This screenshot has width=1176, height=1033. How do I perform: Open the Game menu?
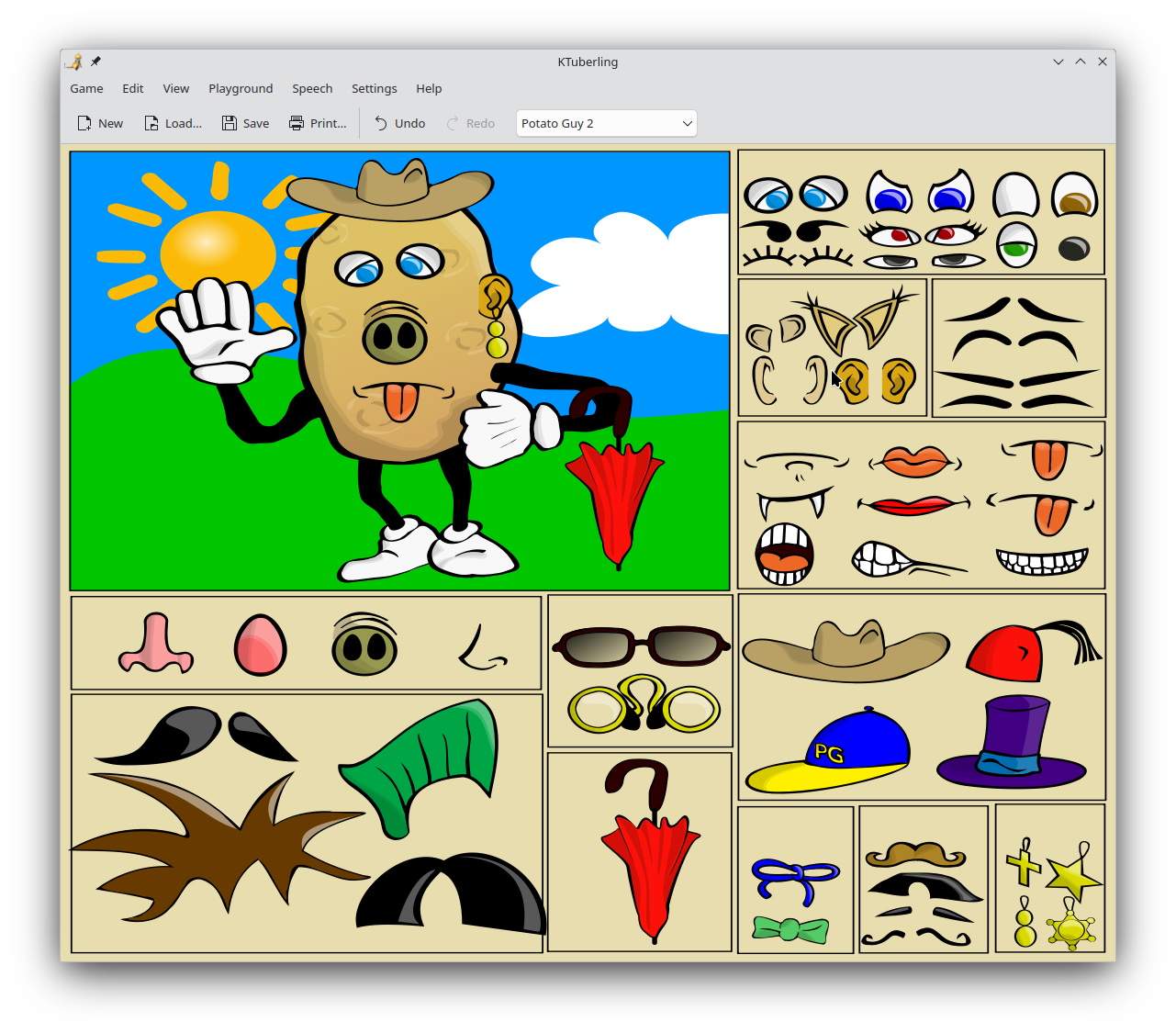[86, 88]
